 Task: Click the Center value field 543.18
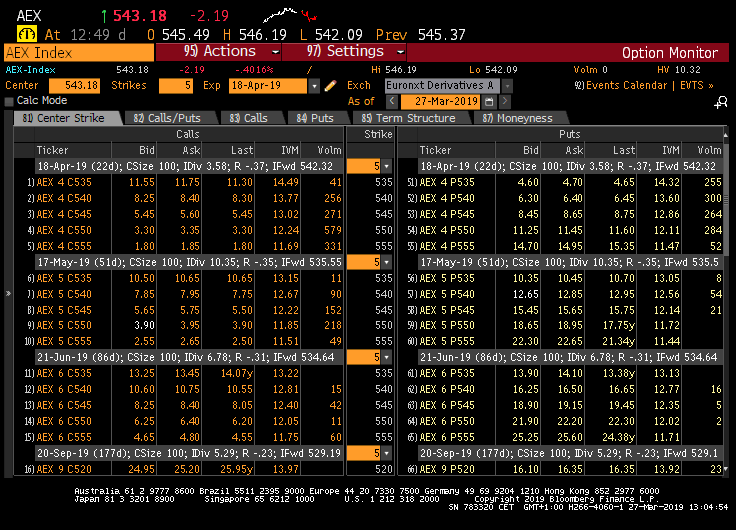(x=75, y=86)
